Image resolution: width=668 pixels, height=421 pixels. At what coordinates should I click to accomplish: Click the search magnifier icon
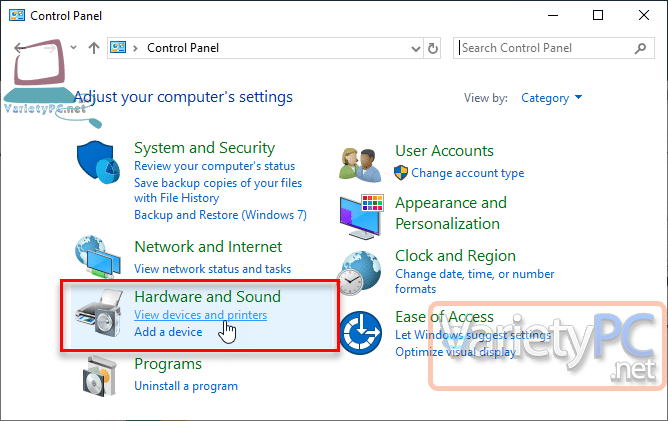tap(640, 48)
